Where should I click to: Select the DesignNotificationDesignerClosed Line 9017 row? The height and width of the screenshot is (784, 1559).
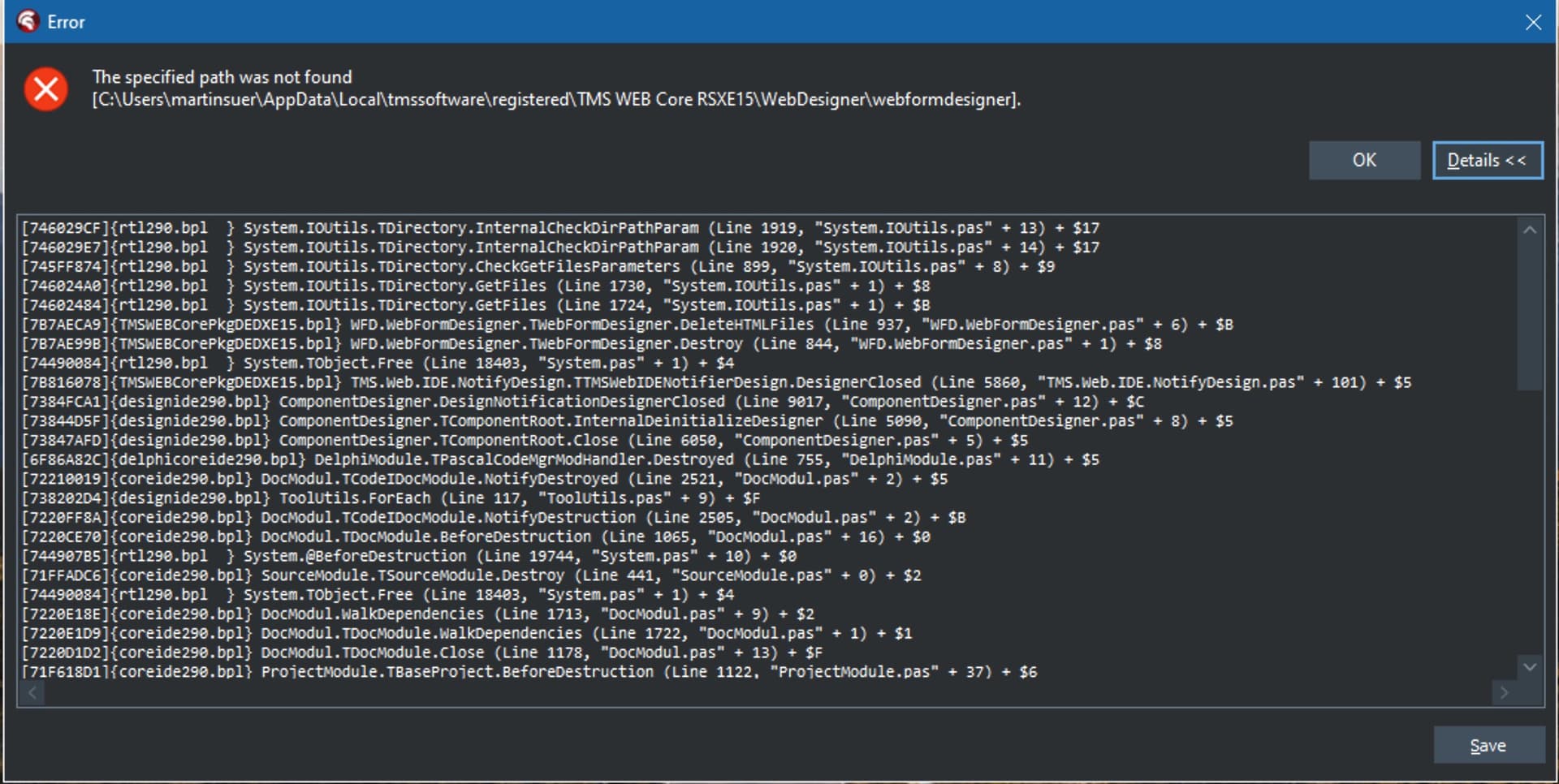pos(582,402)
